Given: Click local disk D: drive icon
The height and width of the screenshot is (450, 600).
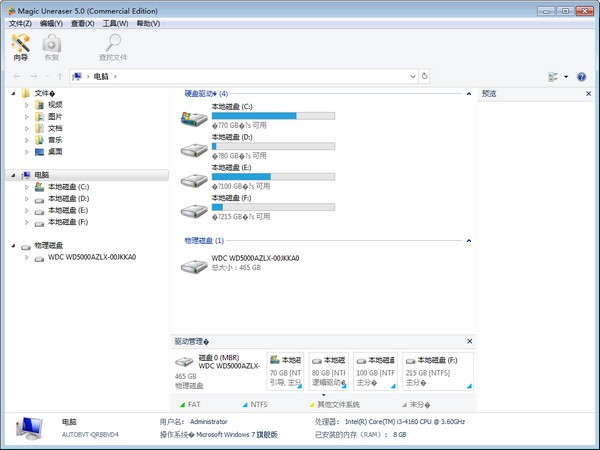Looking at the screenshot, I should point(194,150).
